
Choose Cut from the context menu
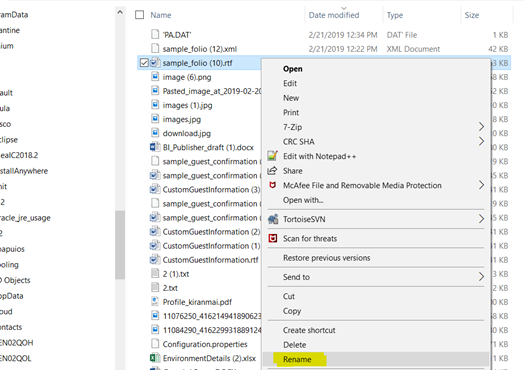pyautogui.click(x=289, y=296)
